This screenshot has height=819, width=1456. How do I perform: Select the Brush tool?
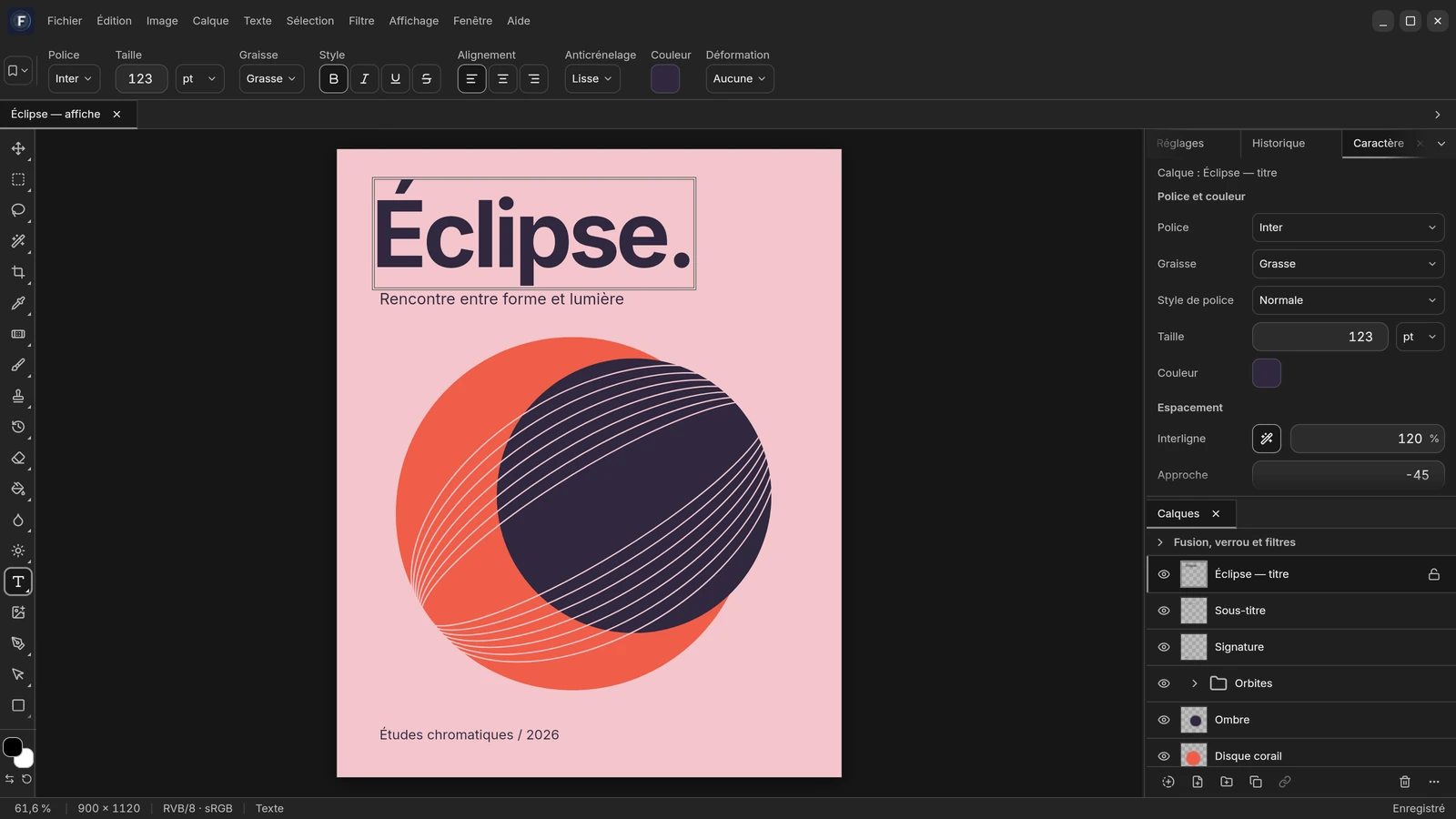(18, 365)
